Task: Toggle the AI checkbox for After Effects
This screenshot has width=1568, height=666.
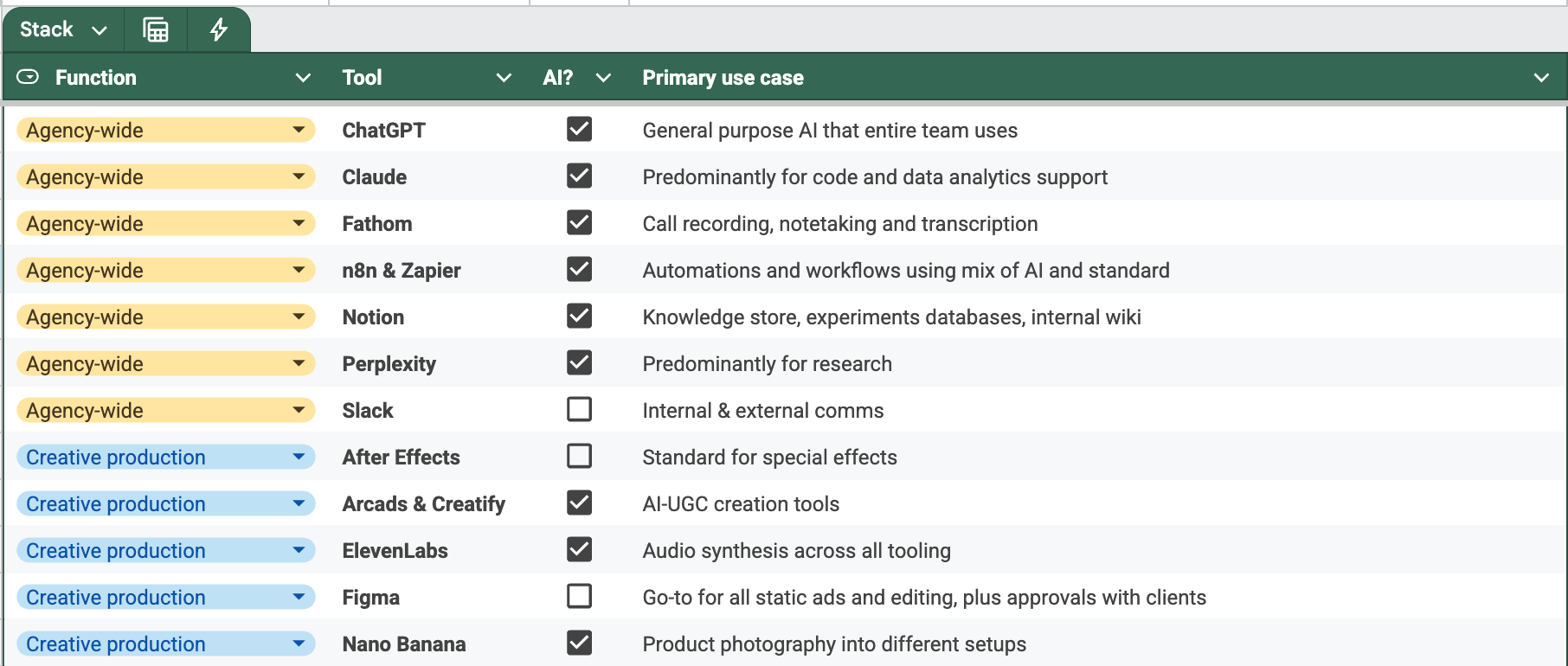Action: tap(580, 456)
